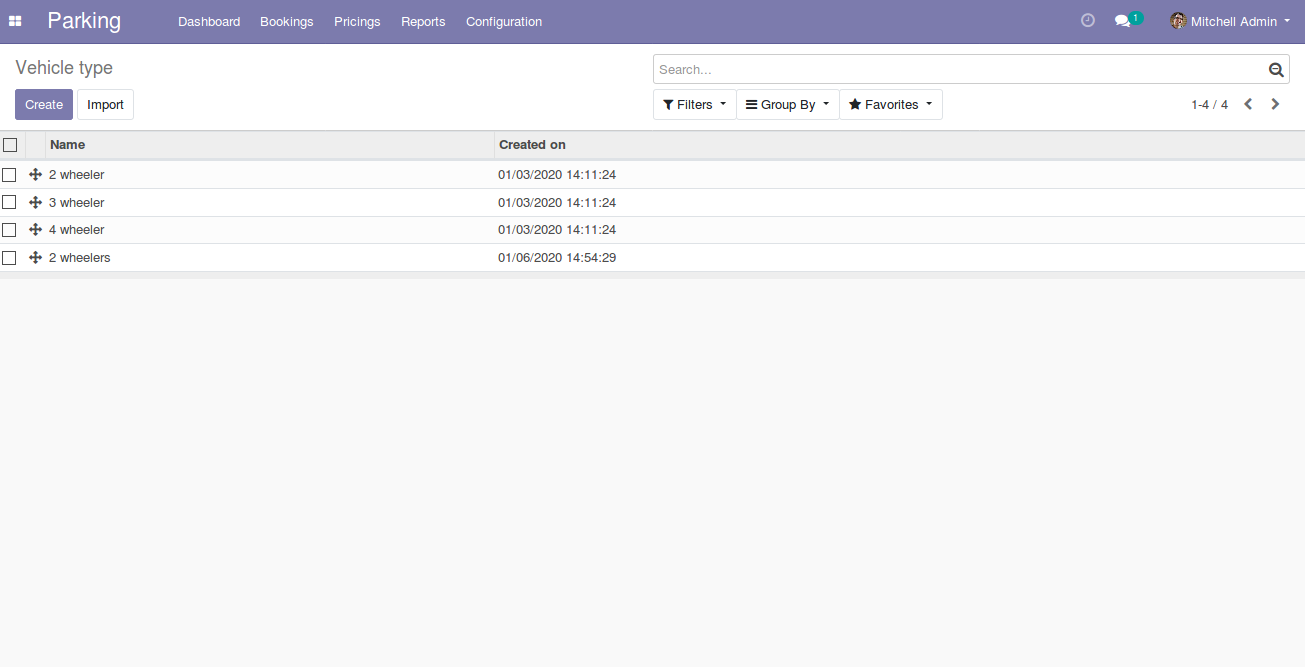Image resolution: width=1305 pixels, height=667 pixels.
Task: Click the 1-4 / 4 pager counter
Action: pyautogui.click(x=1209, y=105)
